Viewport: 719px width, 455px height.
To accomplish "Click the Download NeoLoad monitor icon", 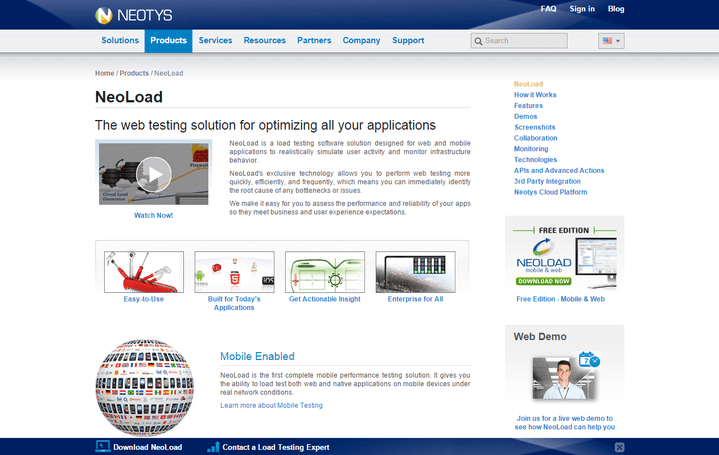I will point(102,447).
